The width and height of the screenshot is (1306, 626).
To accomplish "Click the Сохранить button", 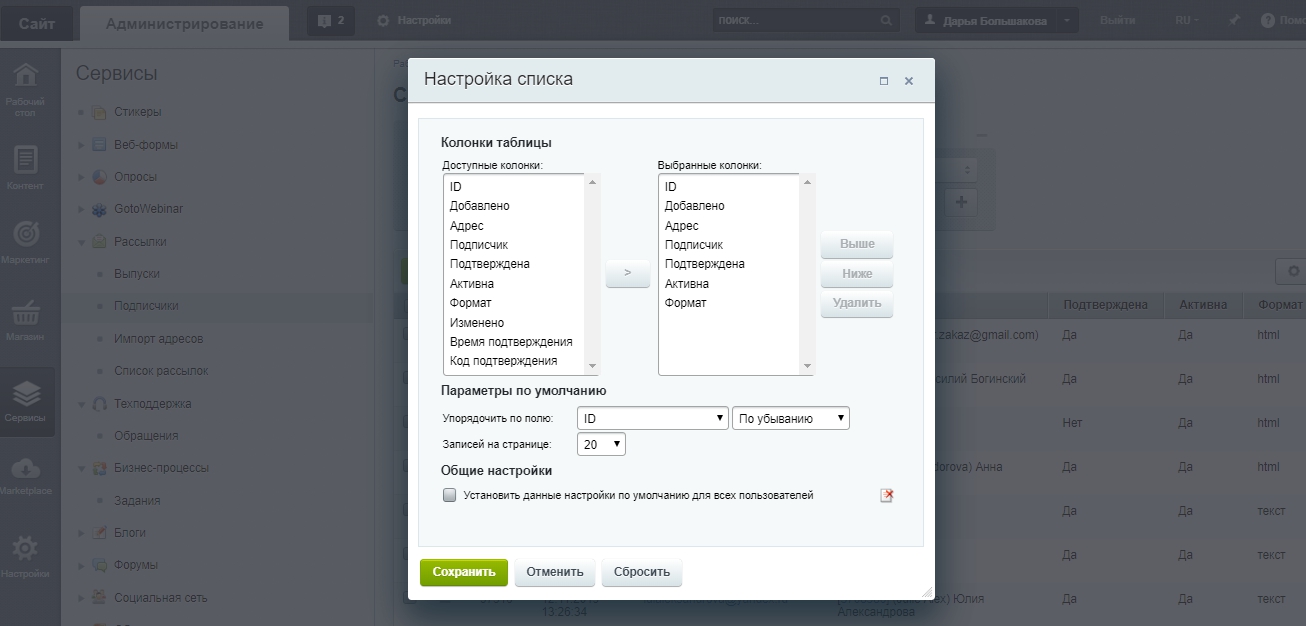I will pos(463,572).
